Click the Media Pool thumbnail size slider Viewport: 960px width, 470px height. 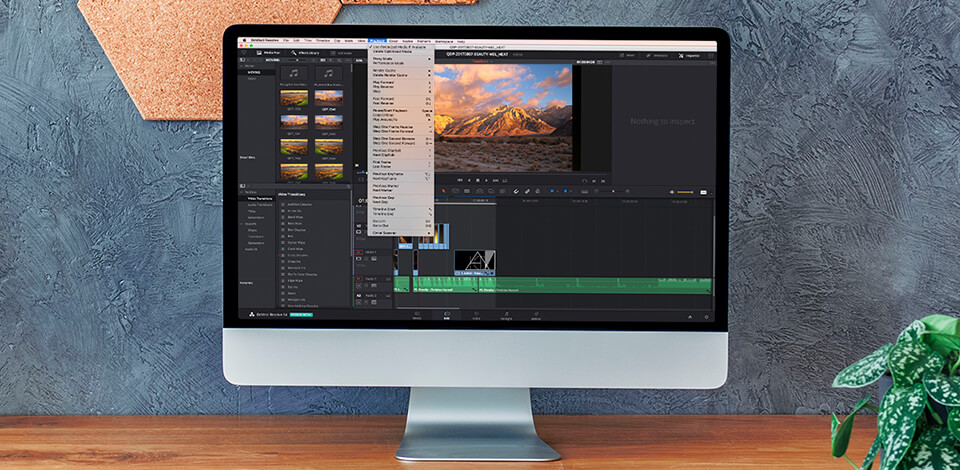pyautogui.click(x=298, y=60)
